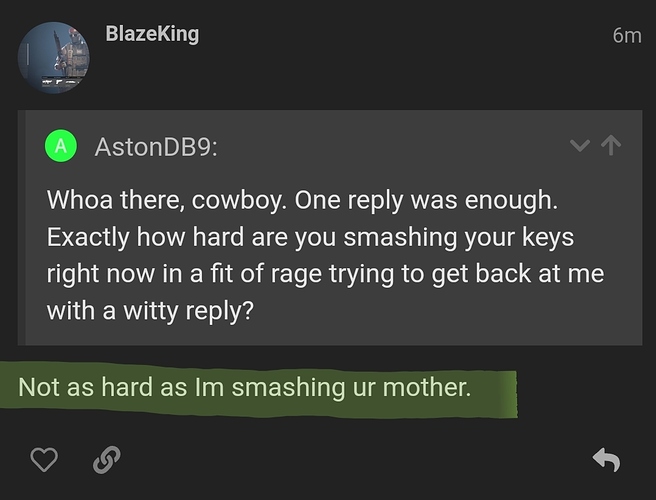Image resolution: width=656 pixels, height=500 pixels.
Task: Select the "with a witty reply?" quote line
Action: click(150, 311)
